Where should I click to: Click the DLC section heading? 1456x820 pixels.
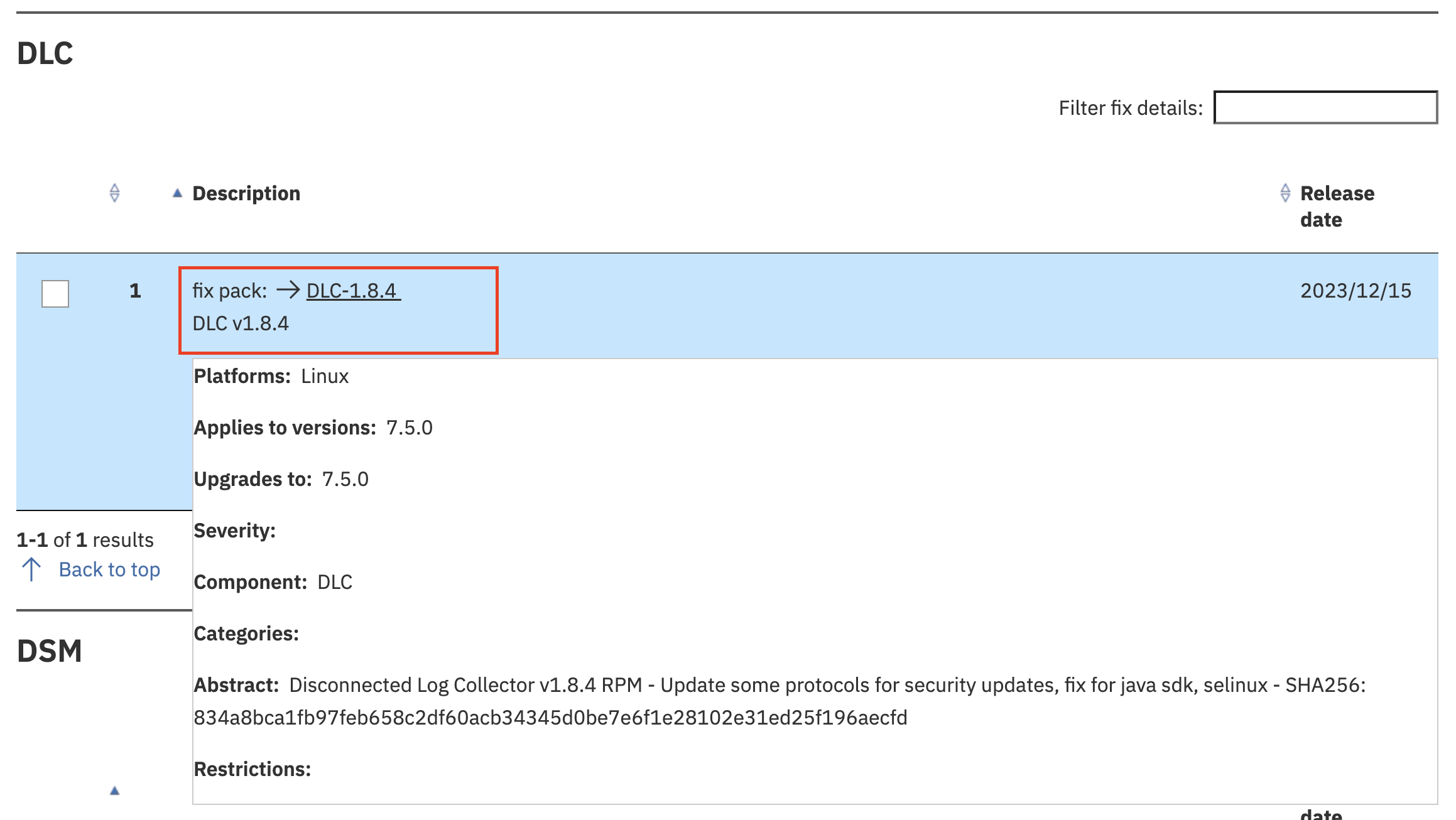45,53
